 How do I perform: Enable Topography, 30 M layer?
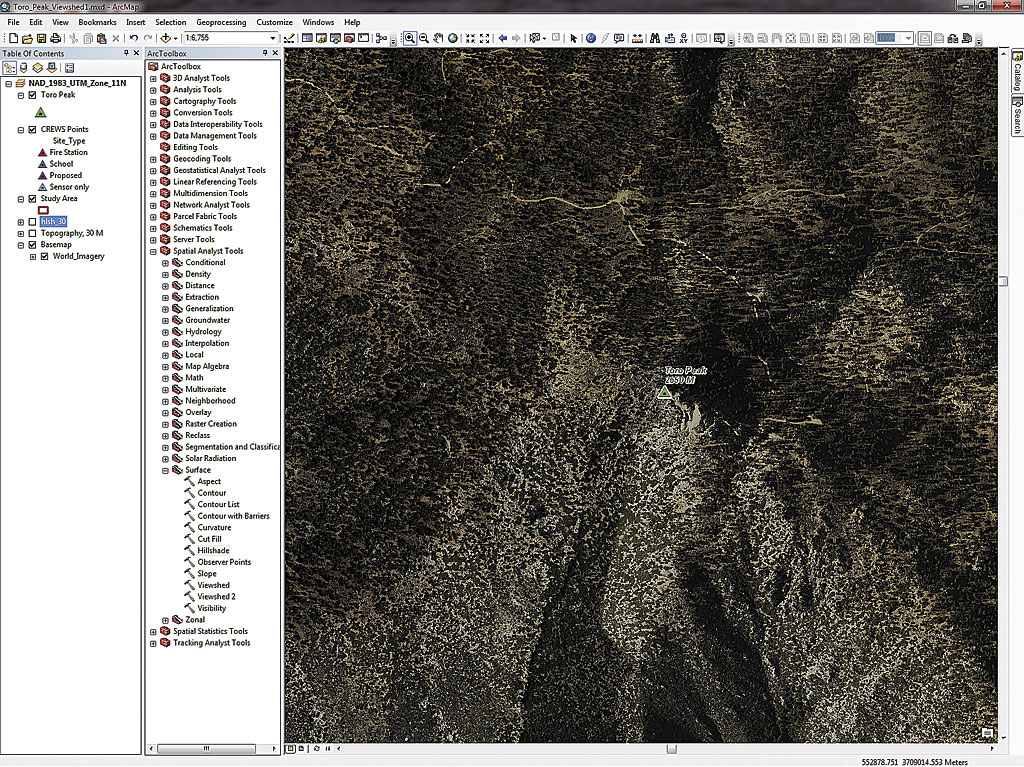click(x=33, y=233)
